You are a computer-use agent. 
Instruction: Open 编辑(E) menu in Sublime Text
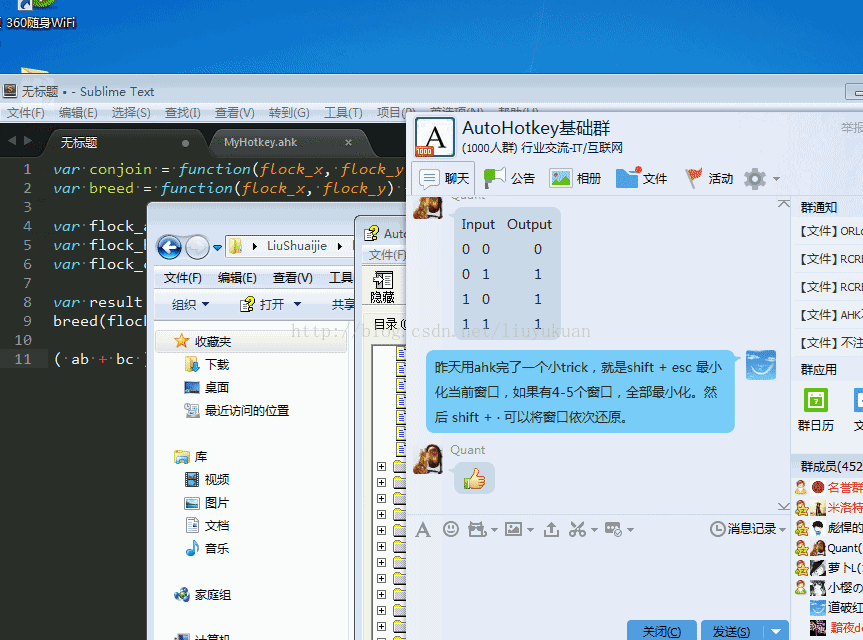coord(78,113)
